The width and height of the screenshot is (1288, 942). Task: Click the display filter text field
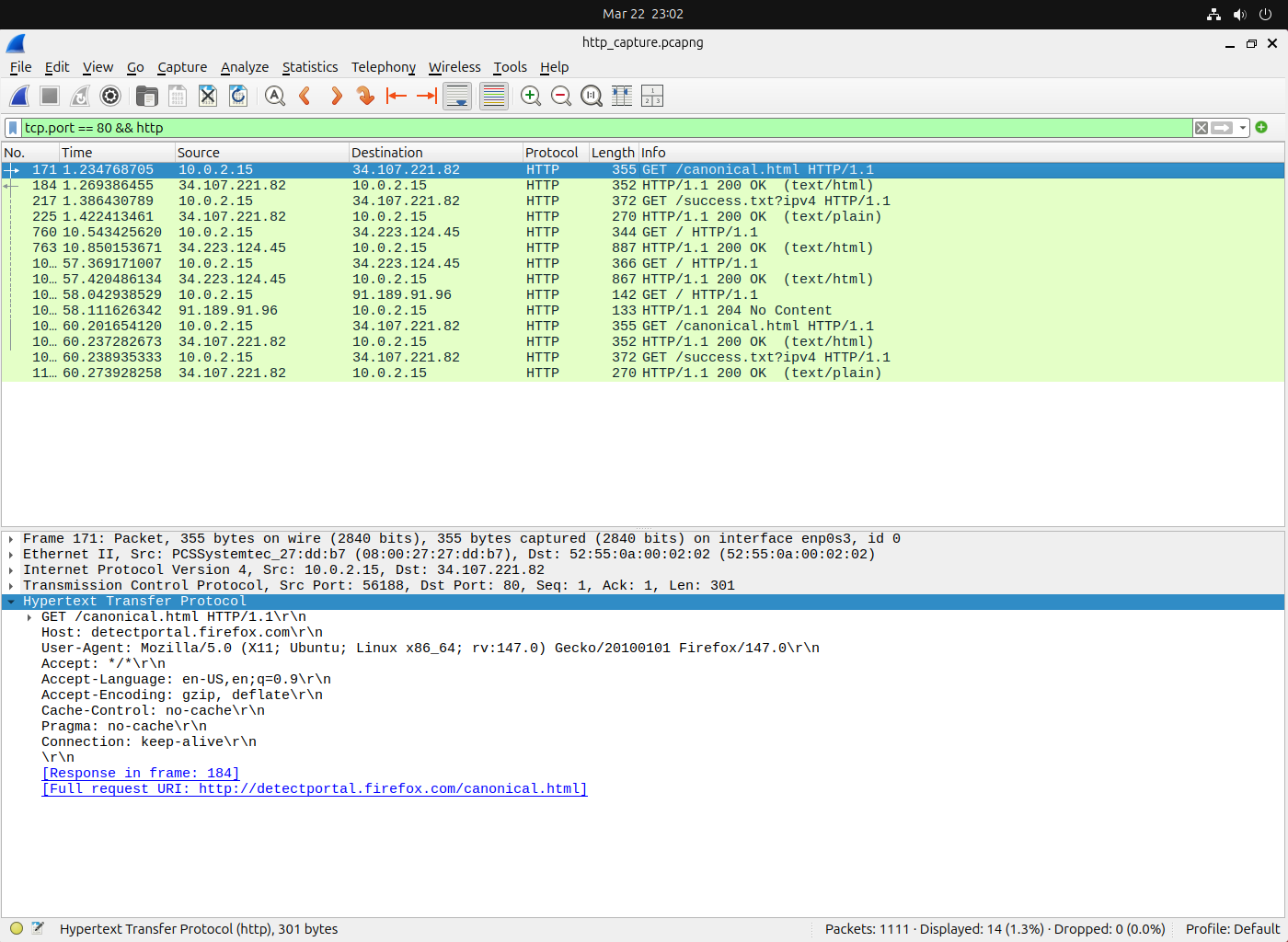tap(607, 128)
